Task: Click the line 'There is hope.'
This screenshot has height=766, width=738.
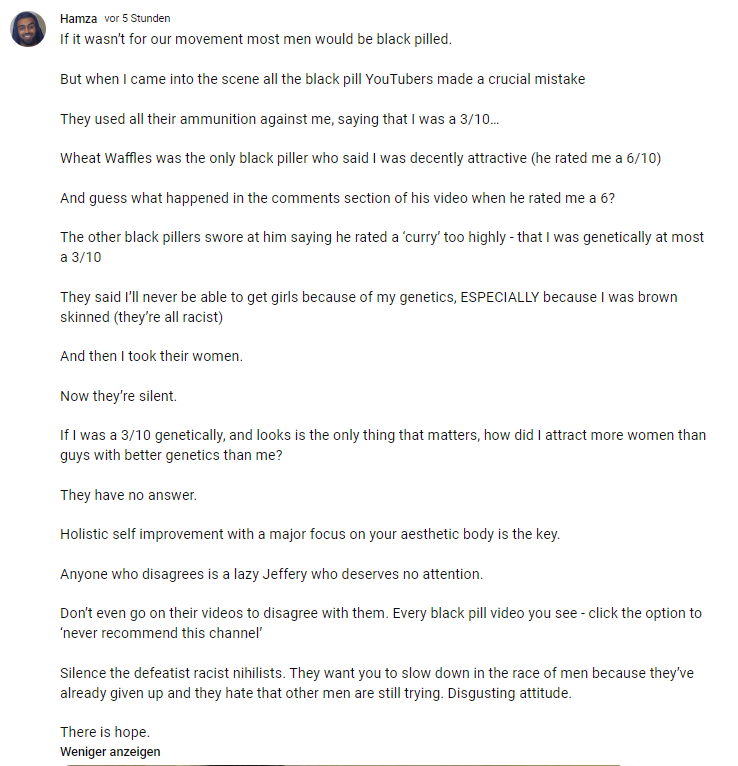Action: click(105, 732)
